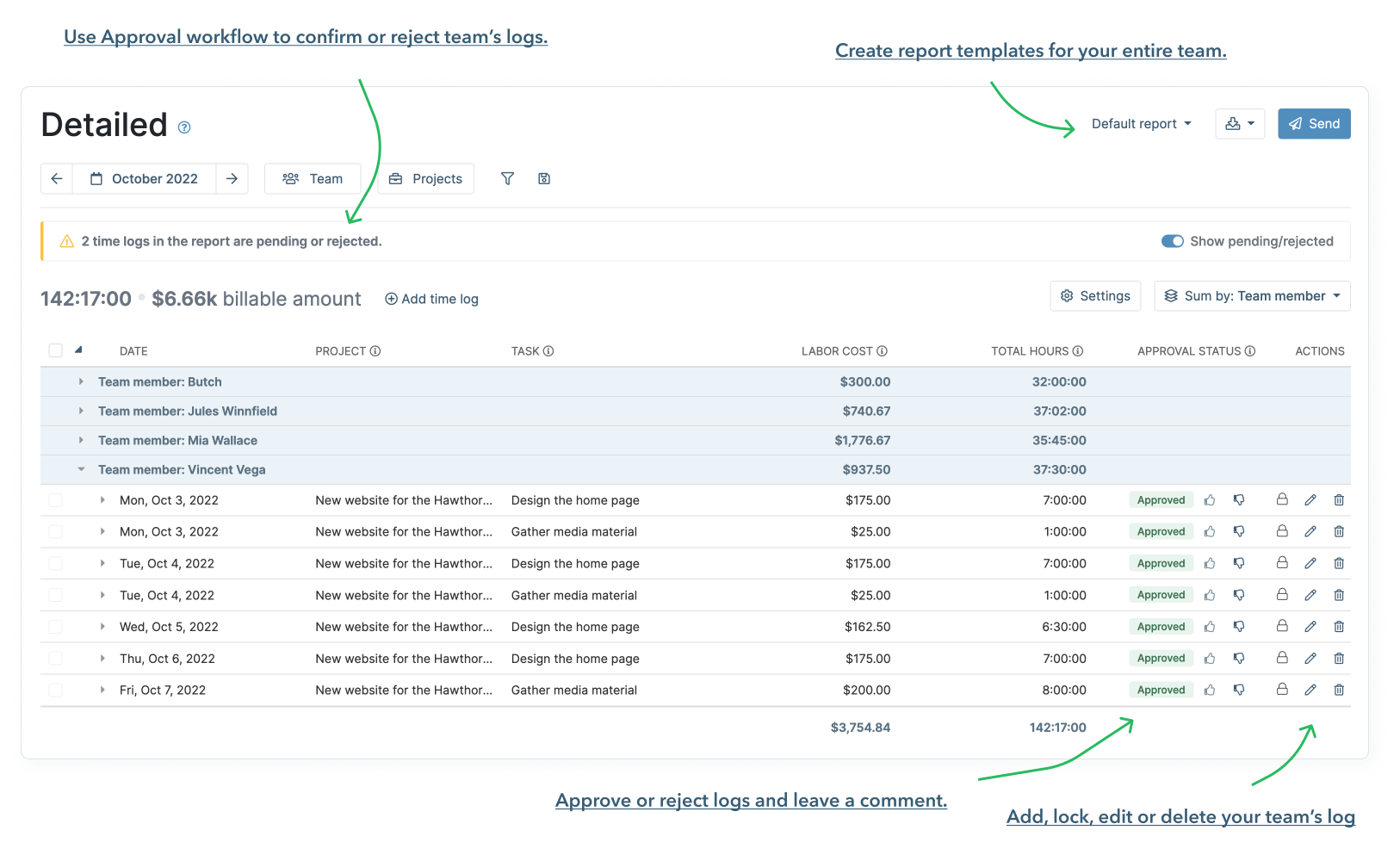Show info for LABOR COST column
Viewport: 1400px width, 861px height.
tap(882, 351)
